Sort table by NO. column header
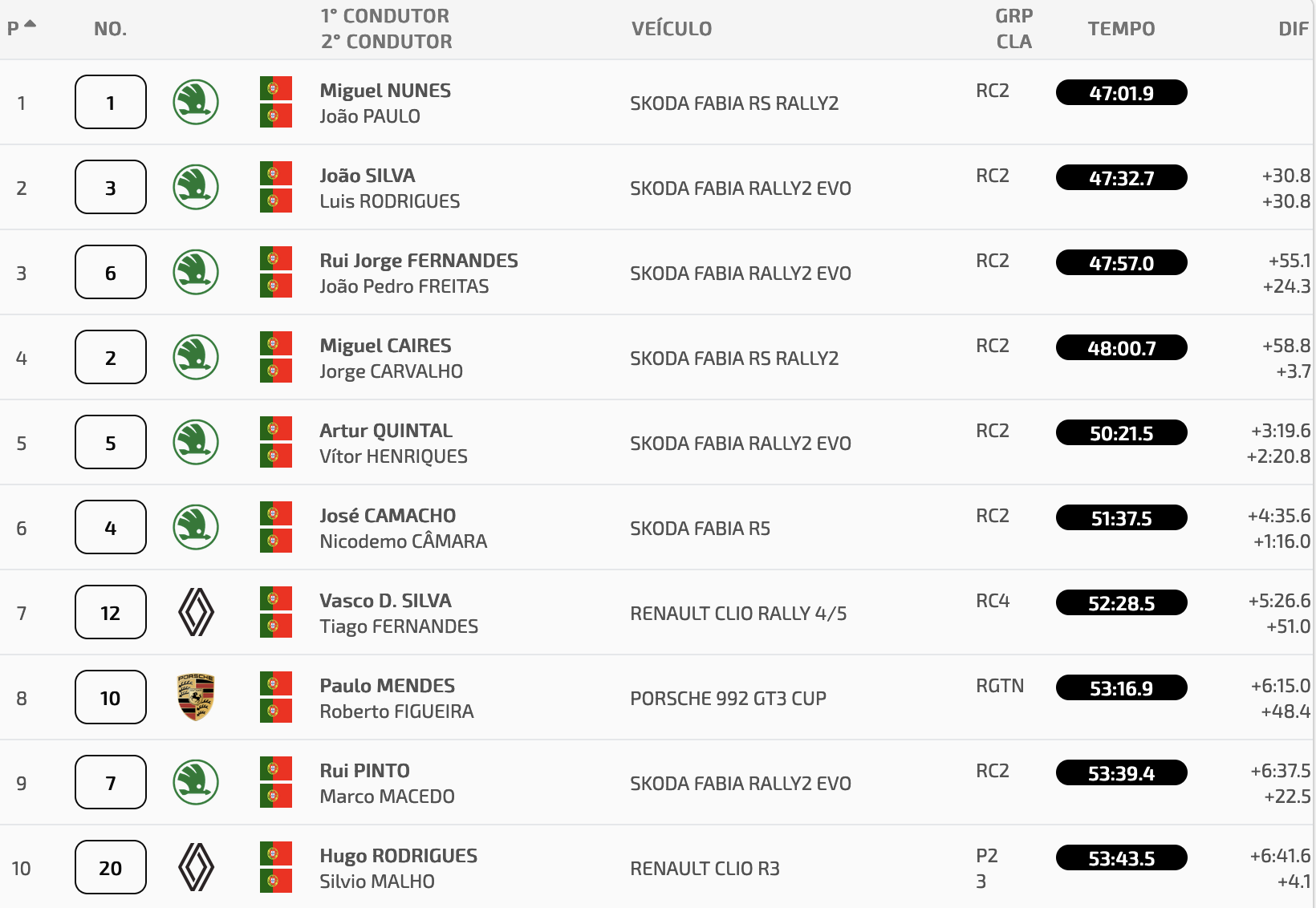The width and height of the screenshot is (1316, 908). (111, 29)
